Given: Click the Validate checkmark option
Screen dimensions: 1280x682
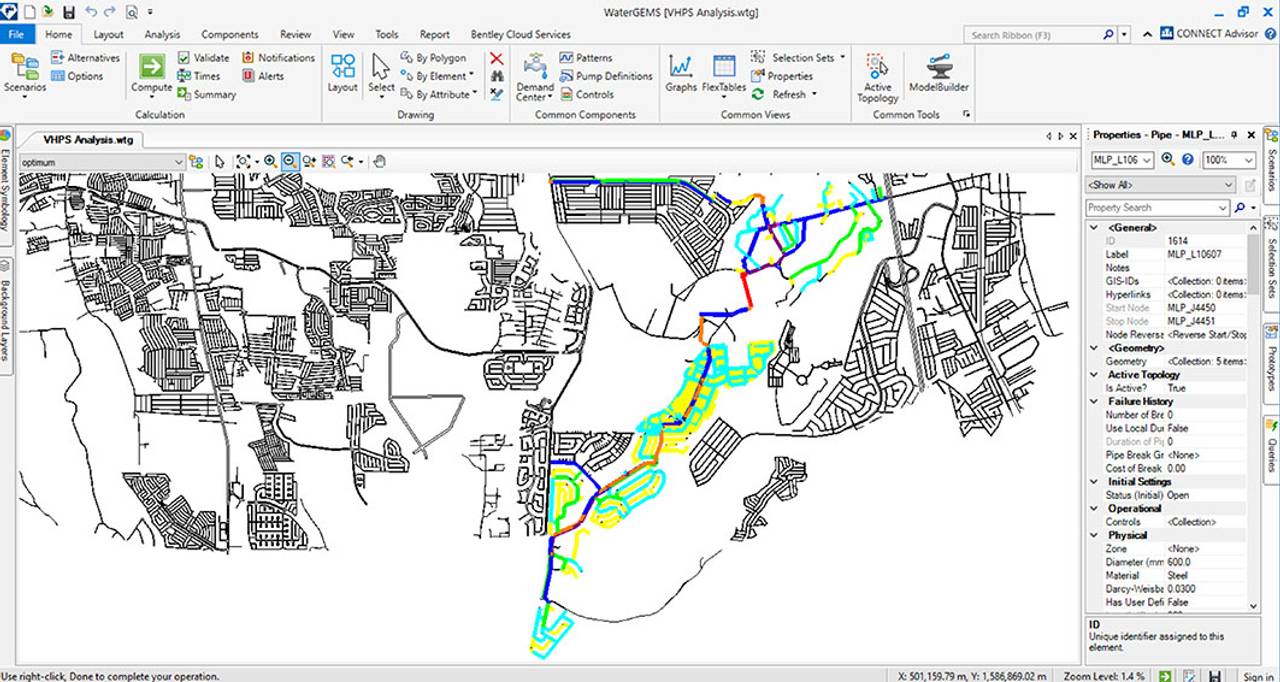Looking at the screenshot, I should 203,58.
